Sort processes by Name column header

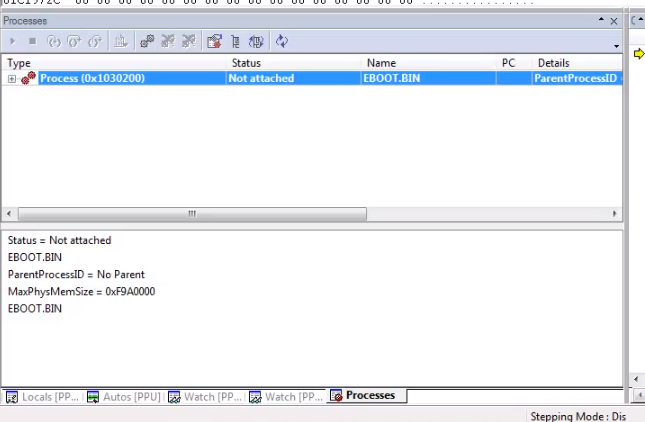pos(381,63)
